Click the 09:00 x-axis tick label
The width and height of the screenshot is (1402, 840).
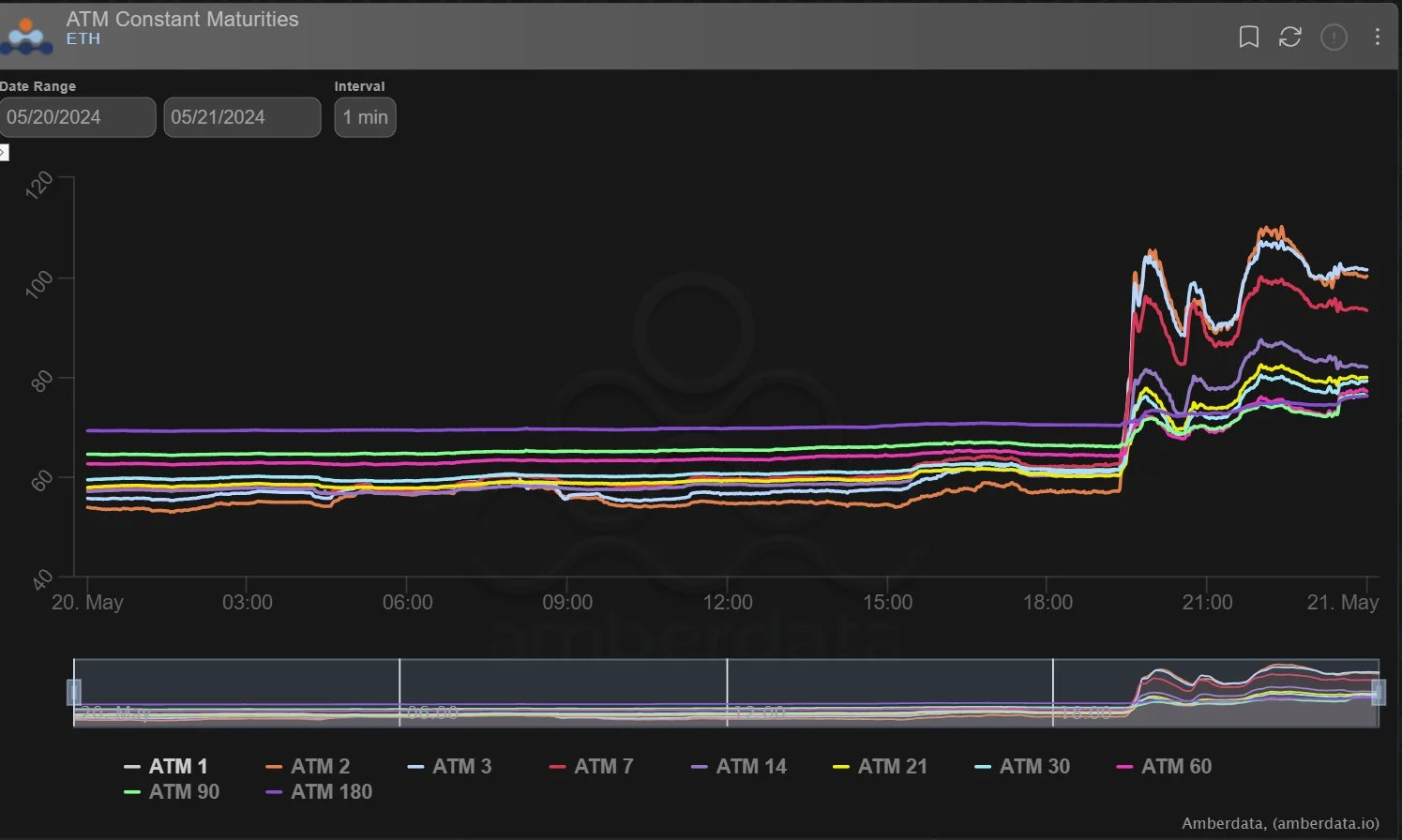567,602
